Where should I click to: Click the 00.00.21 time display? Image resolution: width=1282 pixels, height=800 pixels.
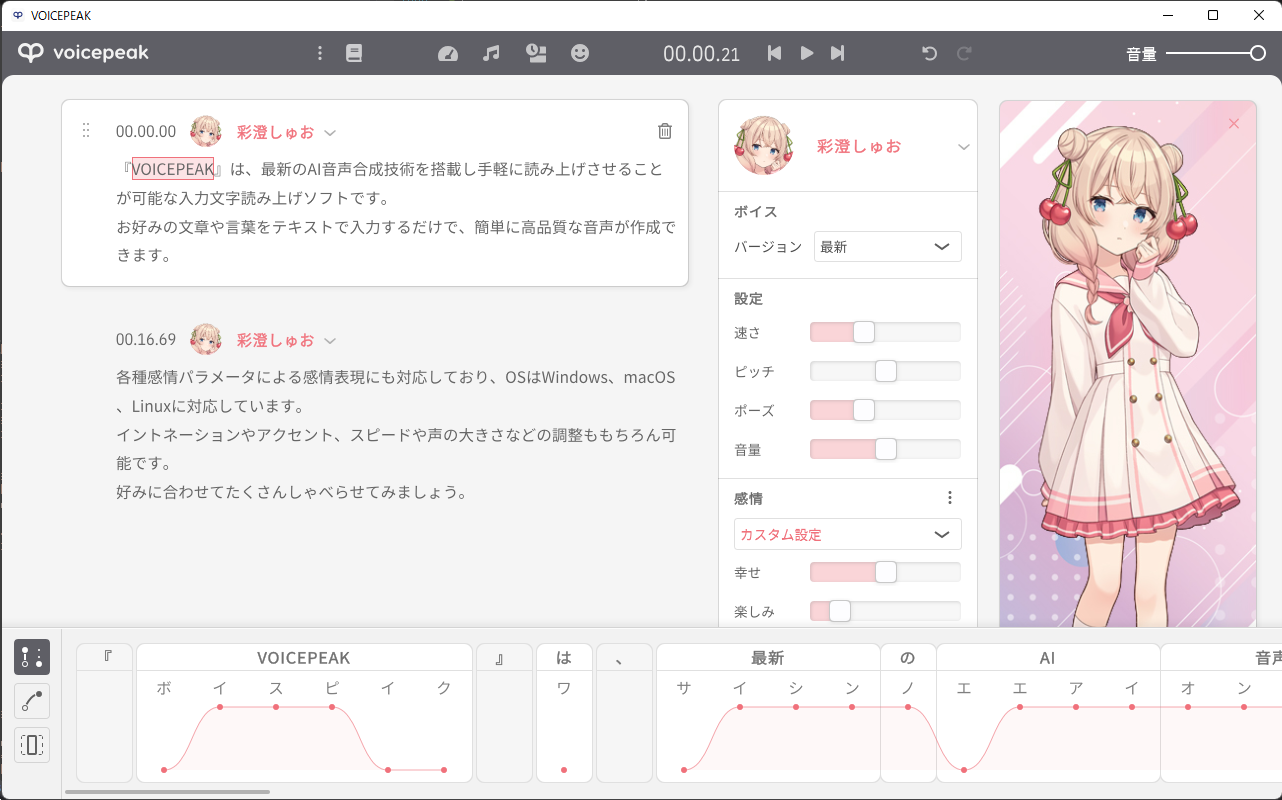(702, 54)
